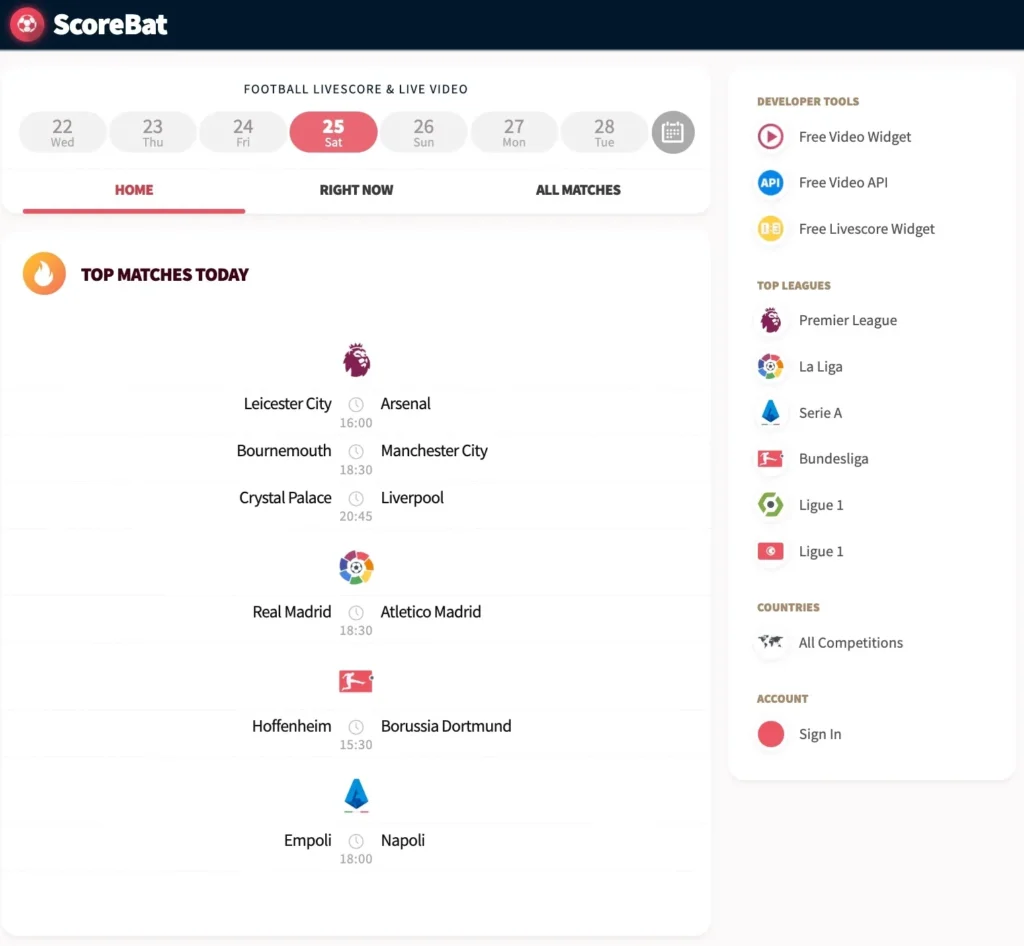Click the clock icon for Leicester City match
Image resolution: width=1024 pixels, height=946 pixels.
click(356, 404)
